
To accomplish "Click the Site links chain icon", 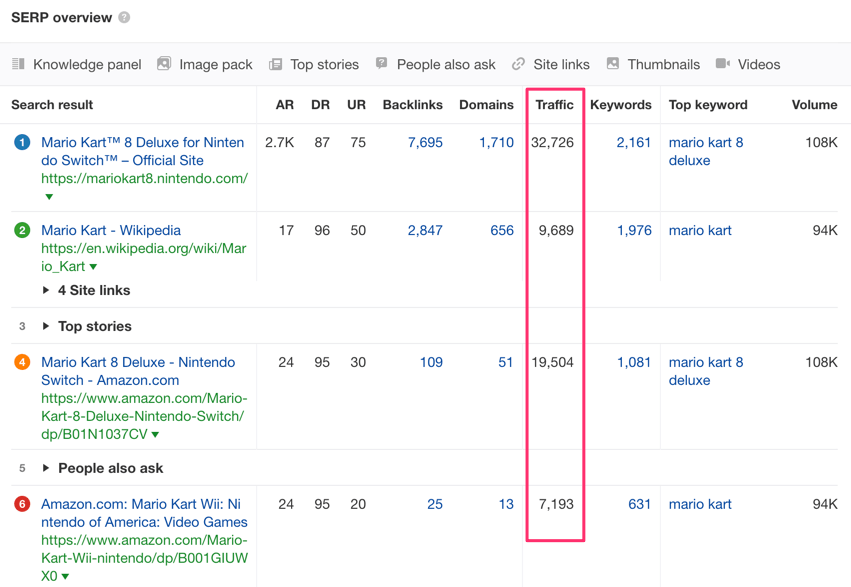I will [x=518, y=64].
